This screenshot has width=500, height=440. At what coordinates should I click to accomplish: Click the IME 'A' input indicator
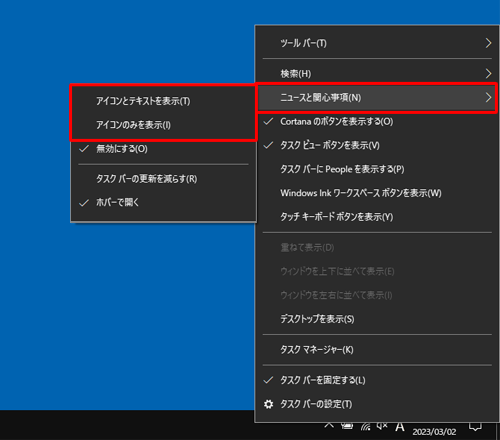[x=400, y=427]
